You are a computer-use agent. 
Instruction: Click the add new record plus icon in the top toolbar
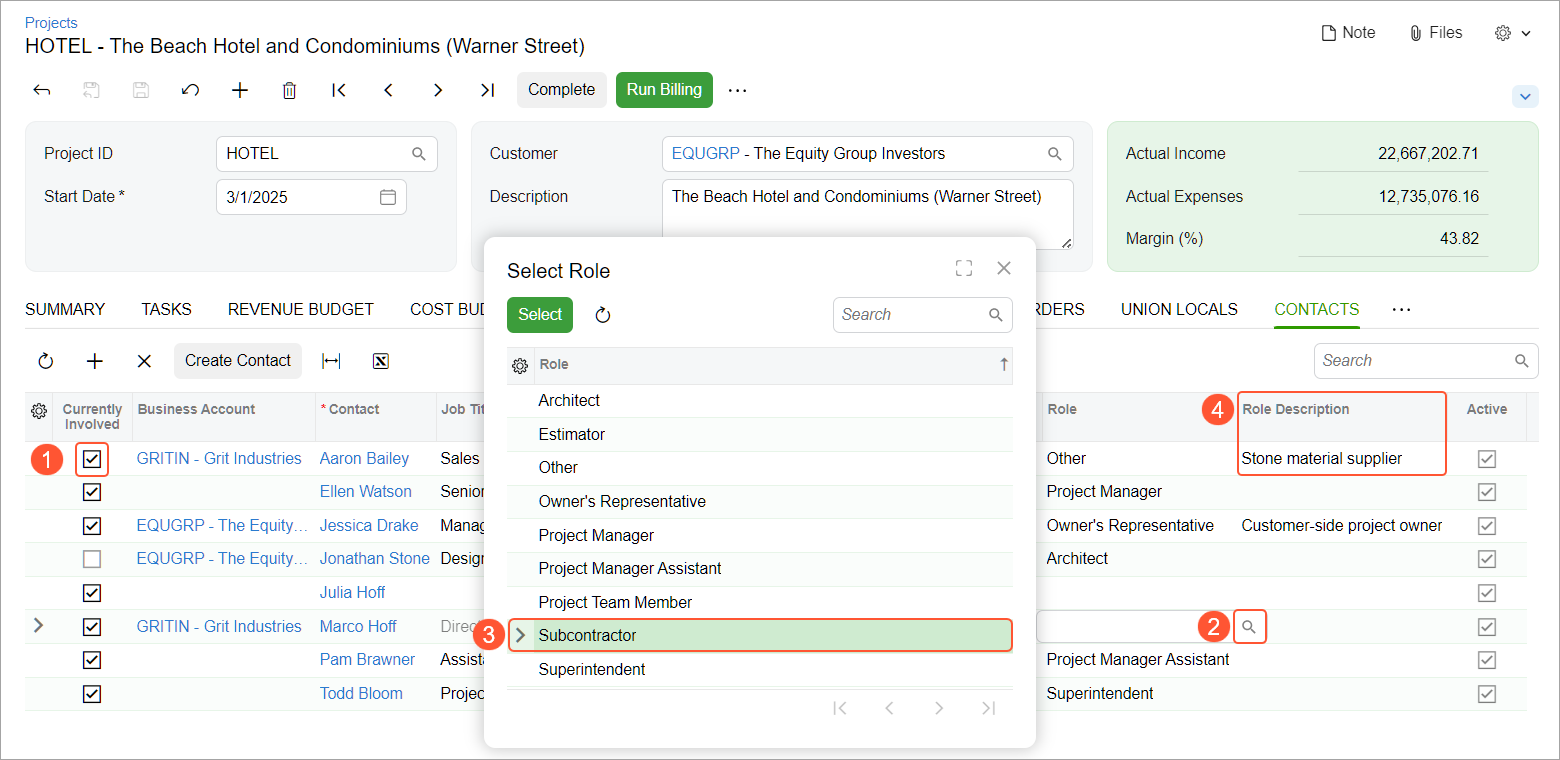pyautogui.click(x=240, y=90)
